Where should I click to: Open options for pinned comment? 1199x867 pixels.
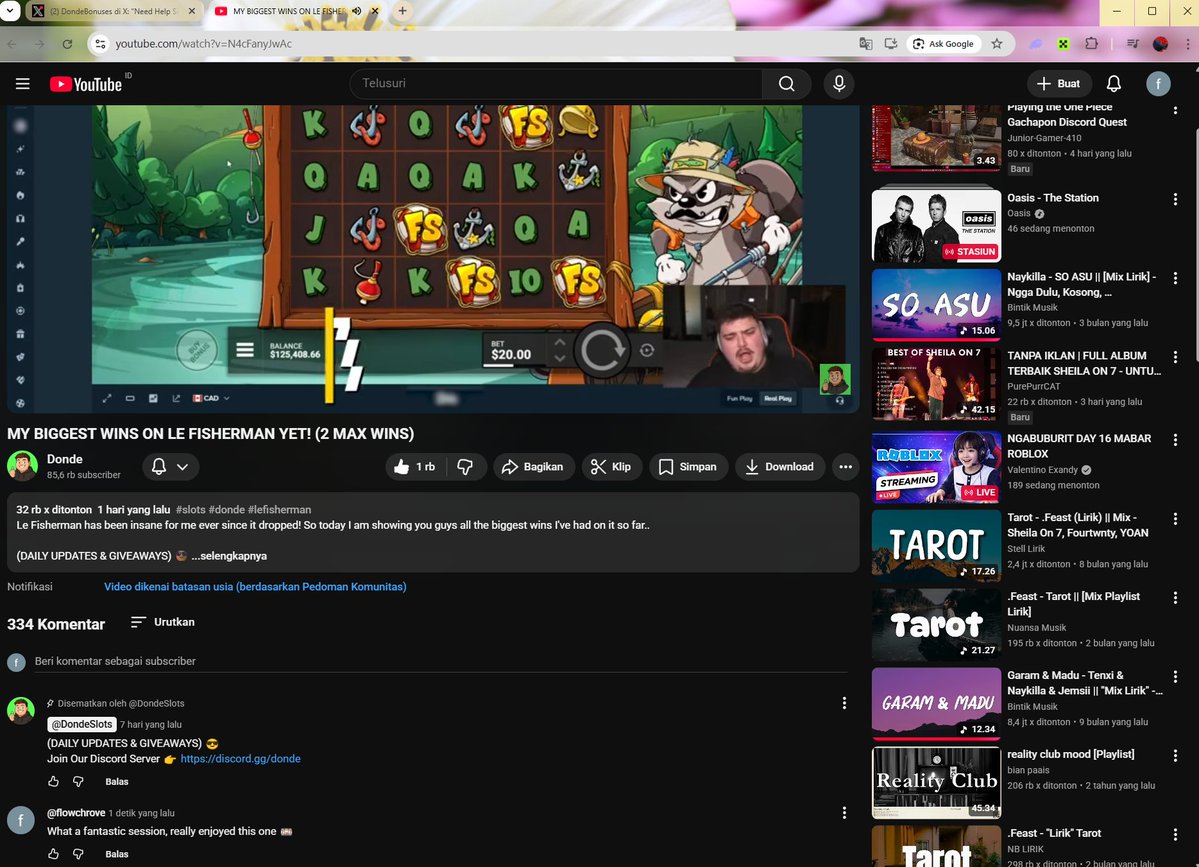(844, 703)
